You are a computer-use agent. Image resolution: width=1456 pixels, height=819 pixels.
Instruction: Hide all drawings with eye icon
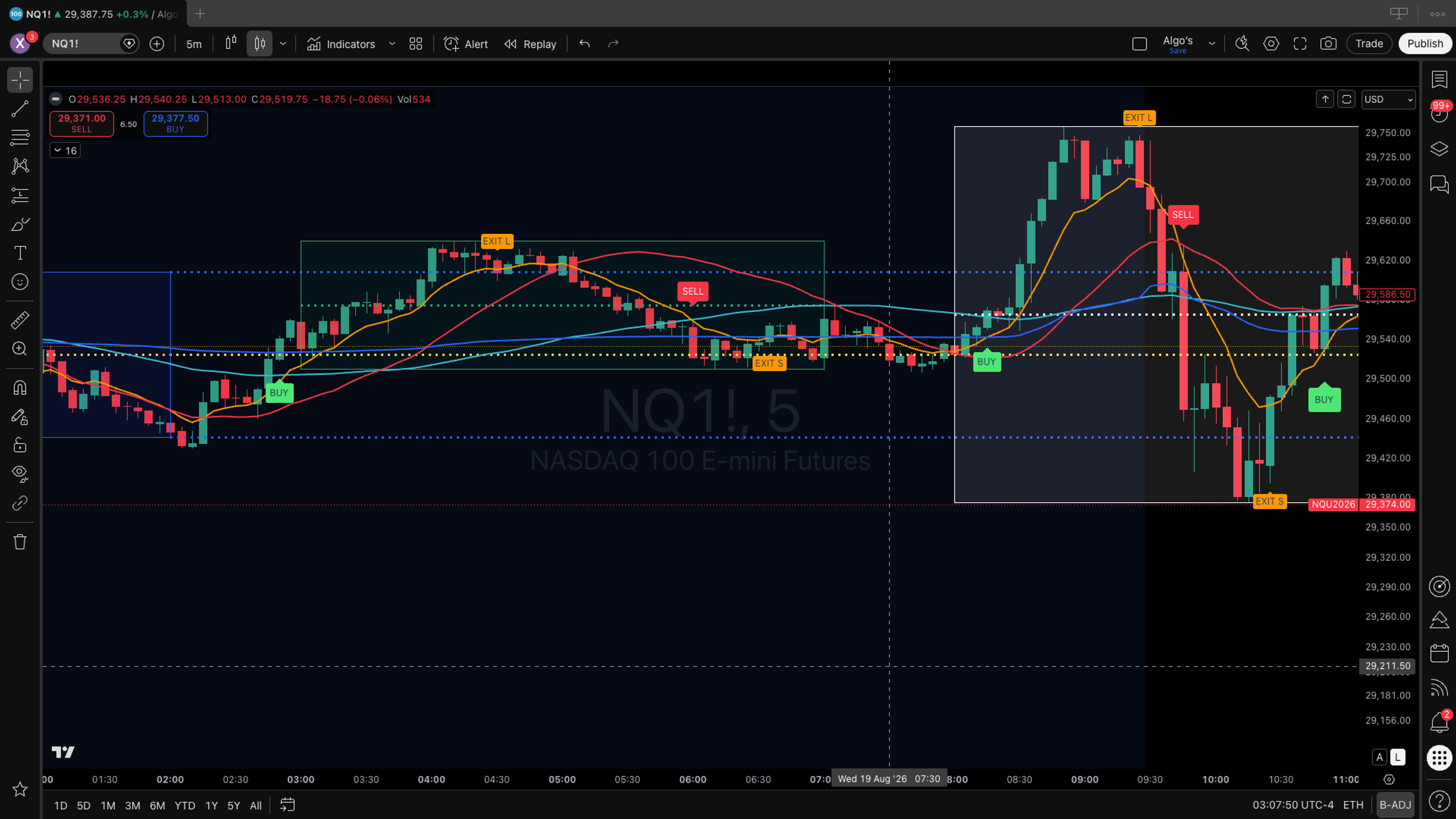pos(20,473)
